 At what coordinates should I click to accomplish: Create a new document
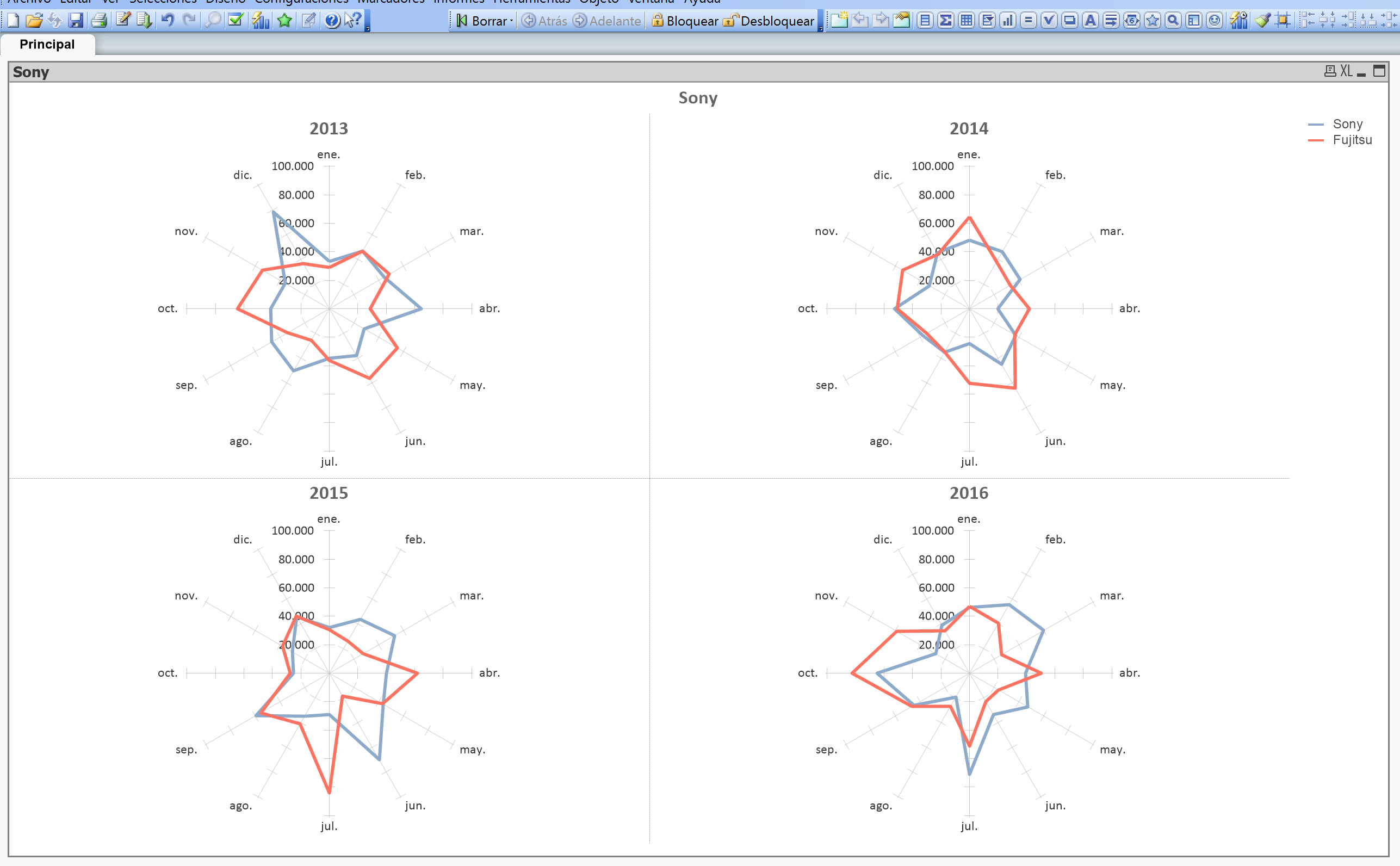coord(13,21)
